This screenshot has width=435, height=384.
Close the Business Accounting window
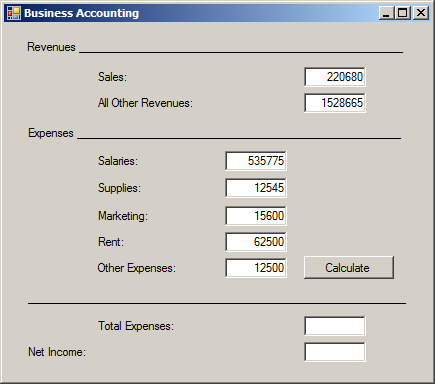421,13
